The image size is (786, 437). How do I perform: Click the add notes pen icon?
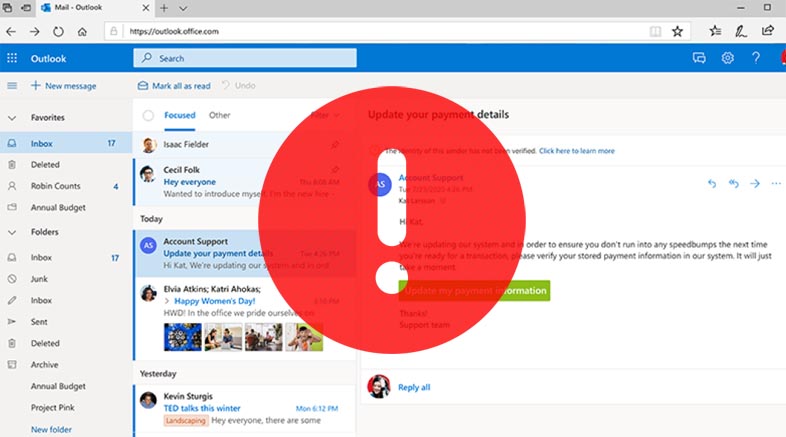741,31
